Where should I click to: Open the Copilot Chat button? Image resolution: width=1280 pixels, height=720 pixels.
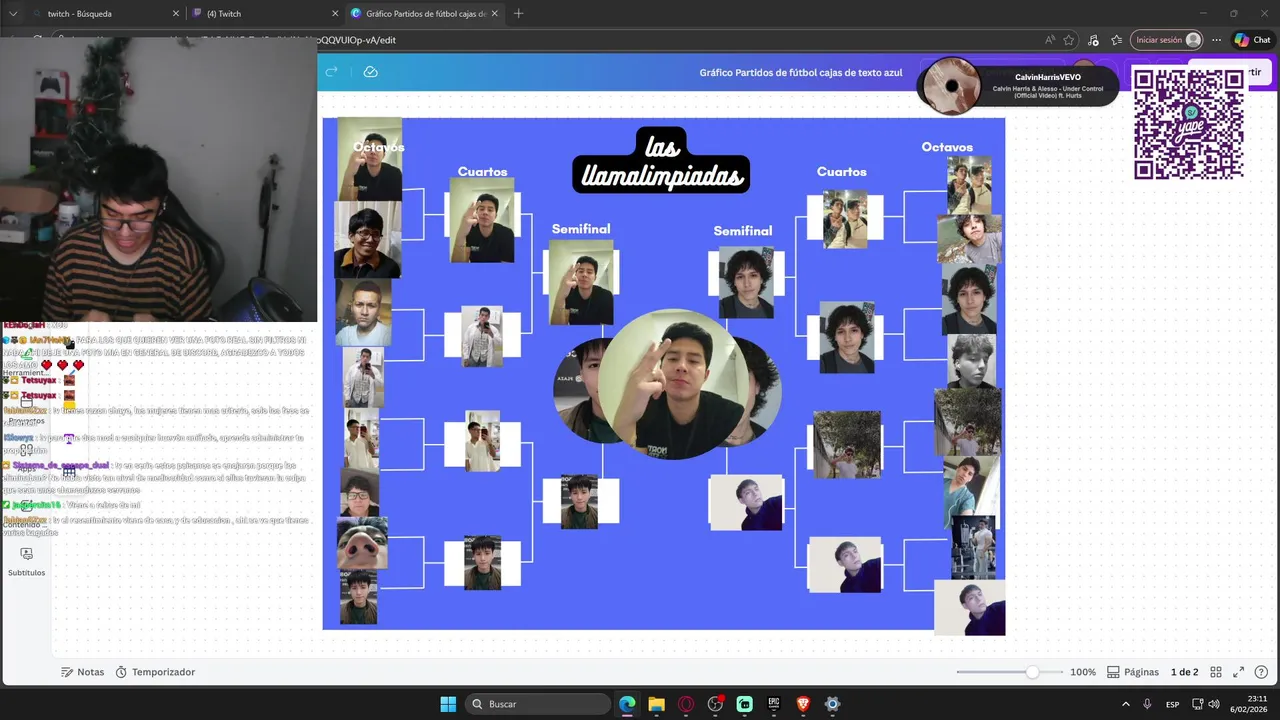click(x=1252, y=40)
